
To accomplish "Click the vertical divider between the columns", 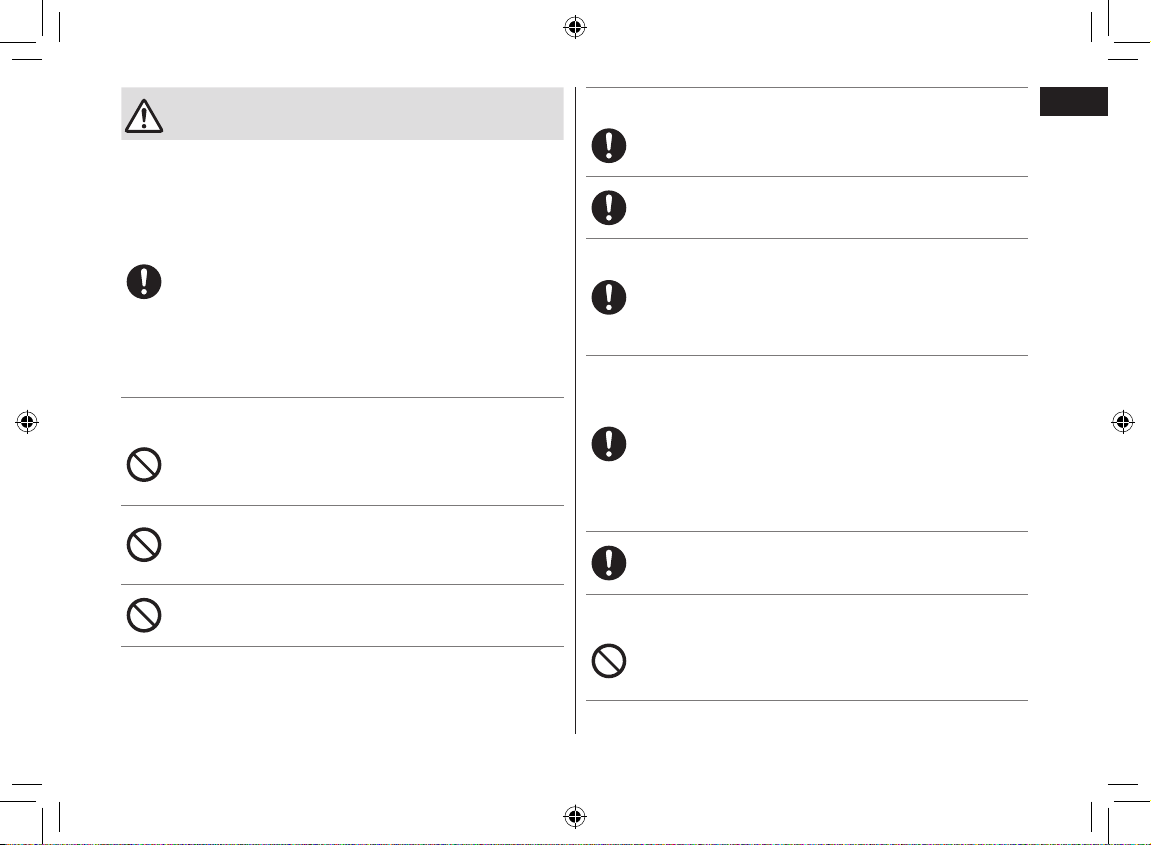I will pos(576,410).
